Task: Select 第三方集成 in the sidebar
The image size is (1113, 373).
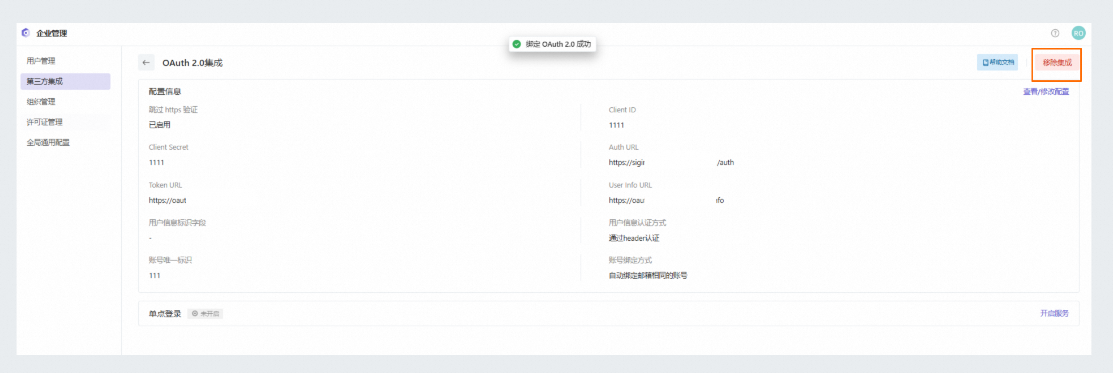Action: [x=65, y=81]
